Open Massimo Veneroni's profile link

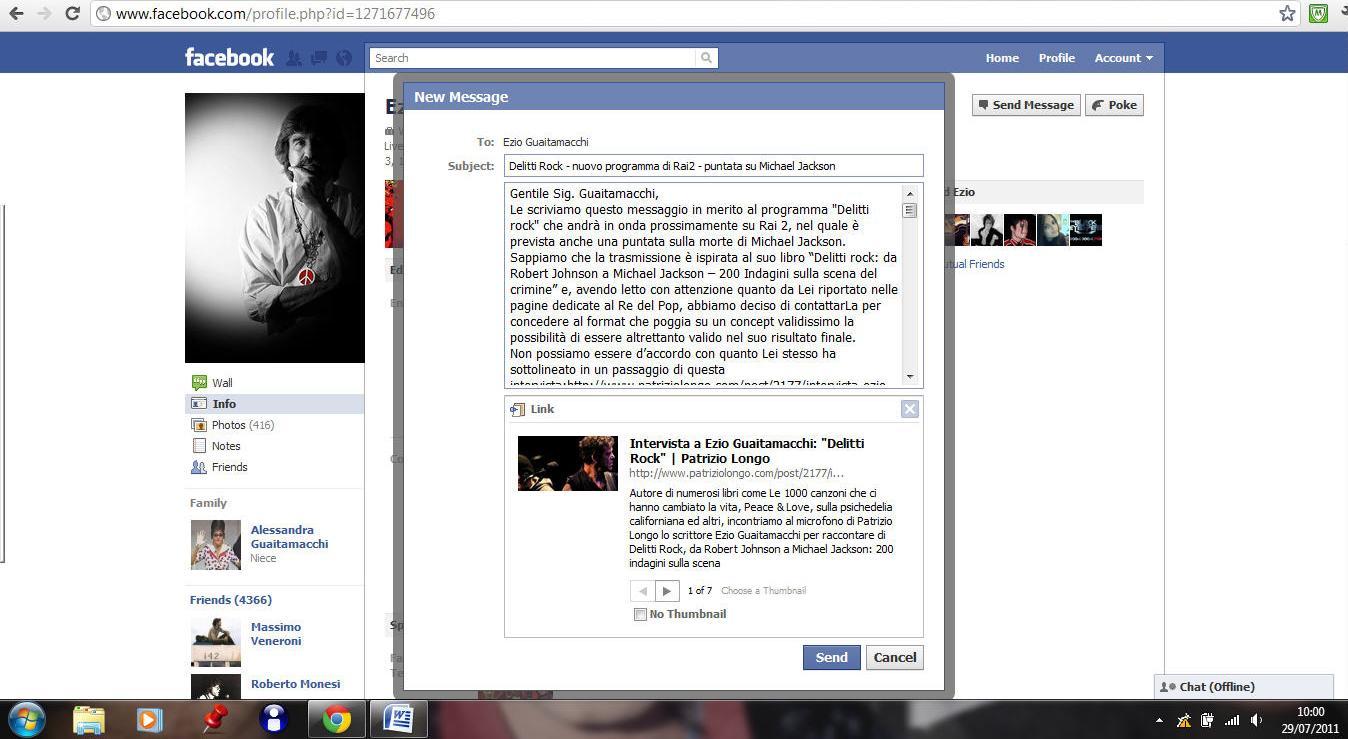click(x=276, y=634)
